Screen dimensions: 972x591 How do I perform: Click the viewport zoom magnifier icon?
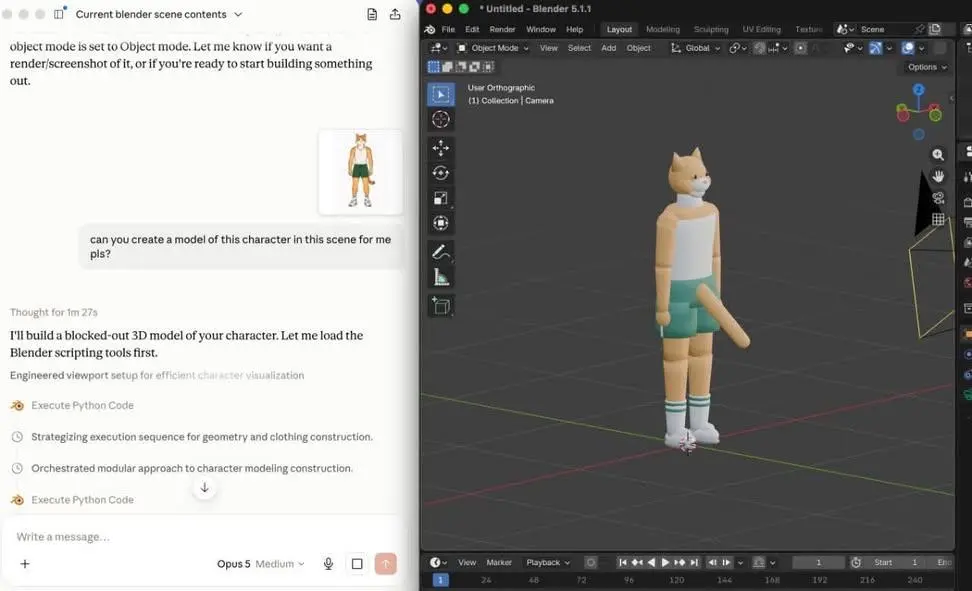pos(938,154)
